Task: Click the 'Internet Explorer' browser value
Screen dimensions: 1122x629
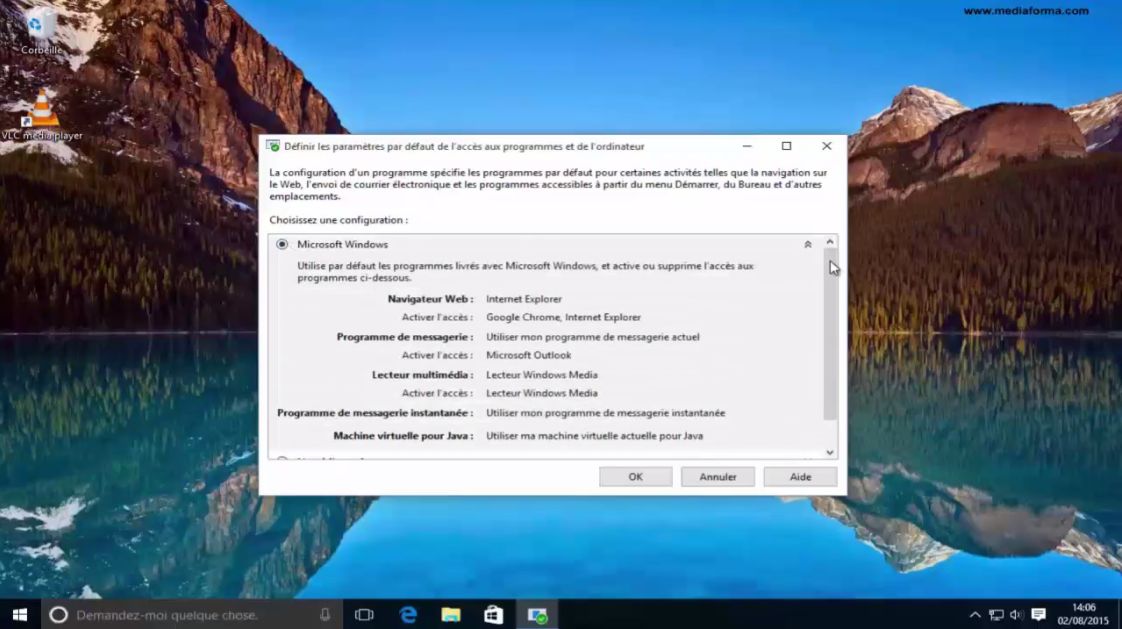Action: point(524,299)
